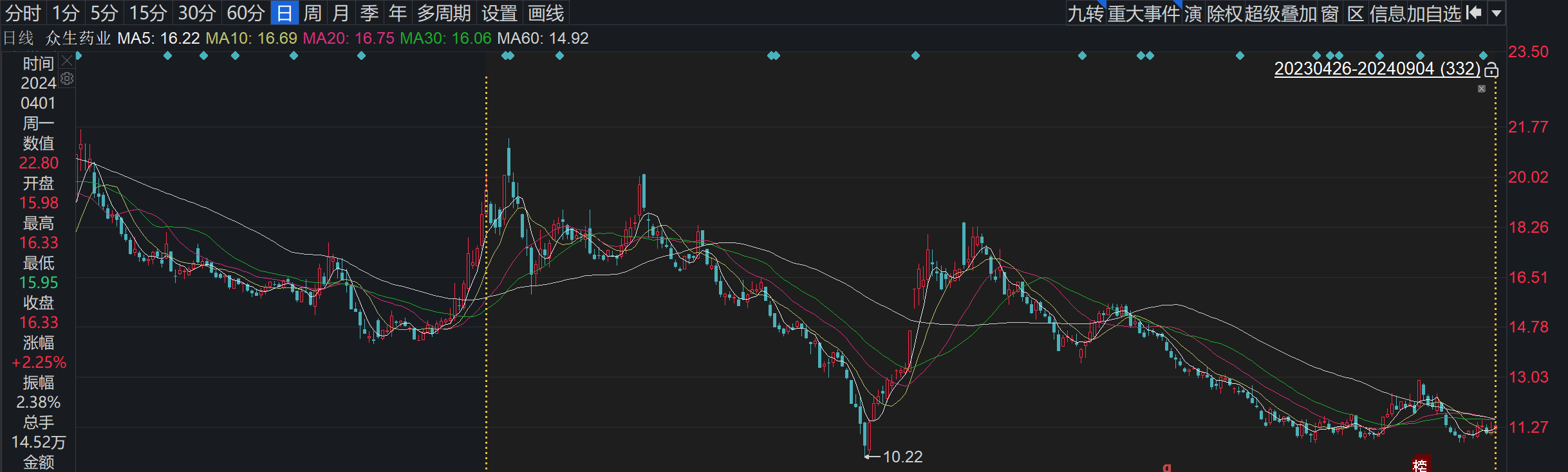Switch to the 年 yearly period tab
Viewport: 1568px width, 472px height.
398,13
